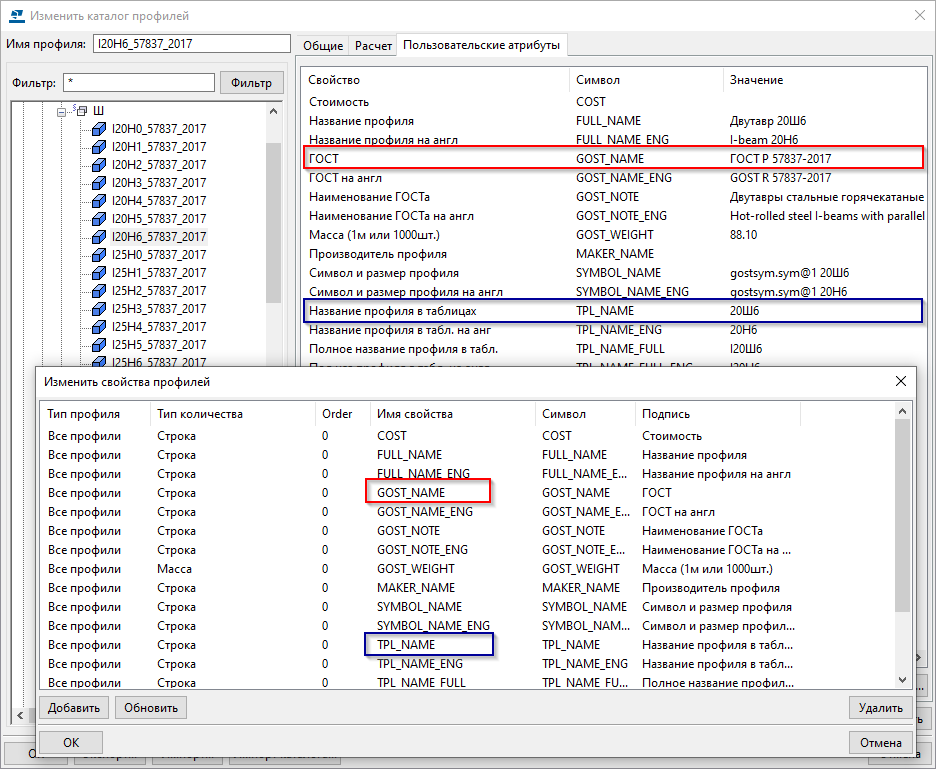Focus the filter text field
This screenshot has height=769, width=936.
(x=138, y=82)
